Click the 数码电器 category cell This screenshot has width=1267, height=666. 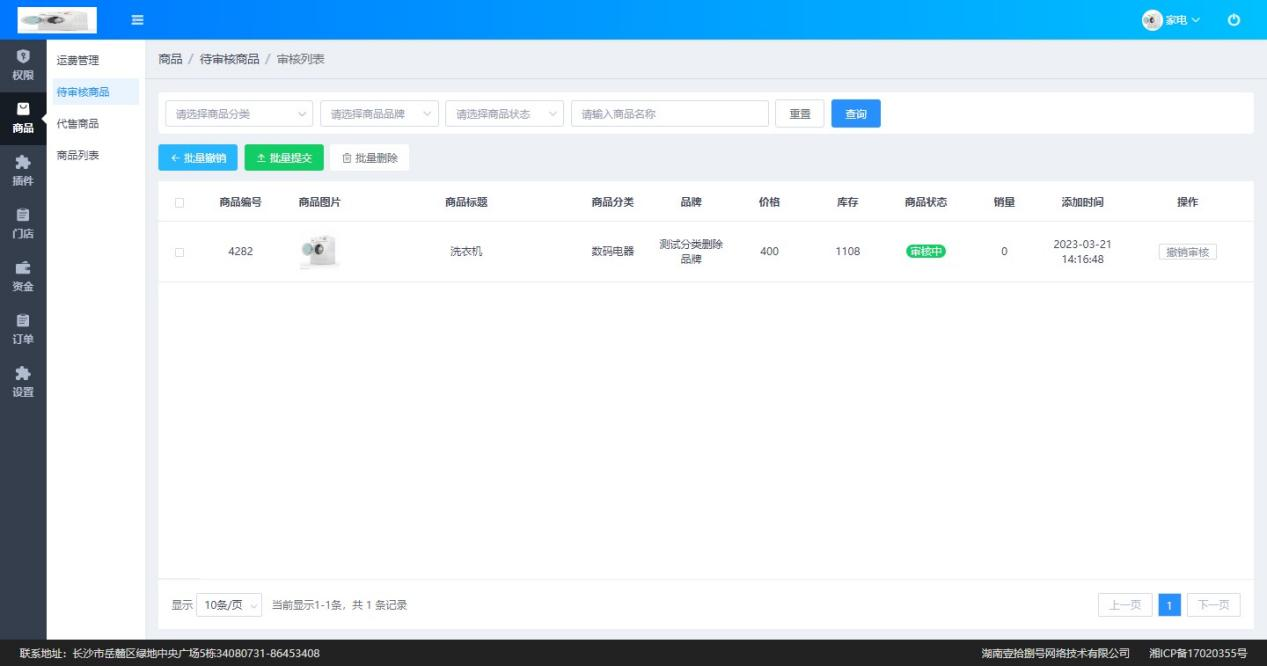612,252
